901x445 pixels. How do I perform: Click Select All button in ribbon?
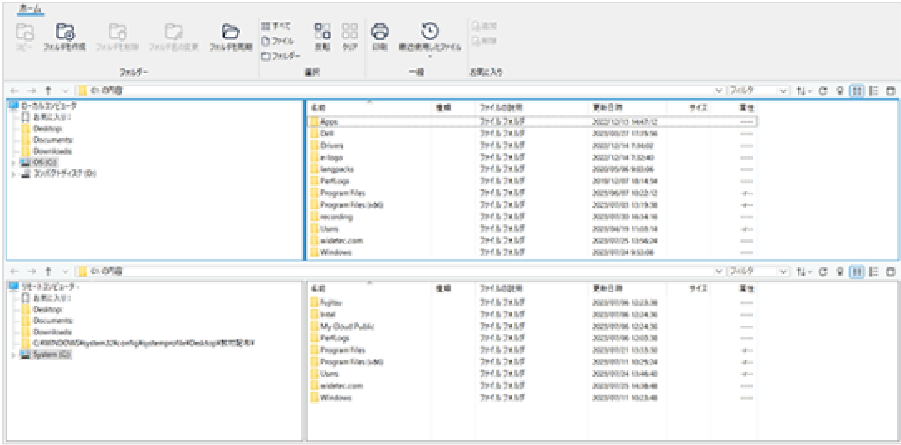[x=277, y=26]
